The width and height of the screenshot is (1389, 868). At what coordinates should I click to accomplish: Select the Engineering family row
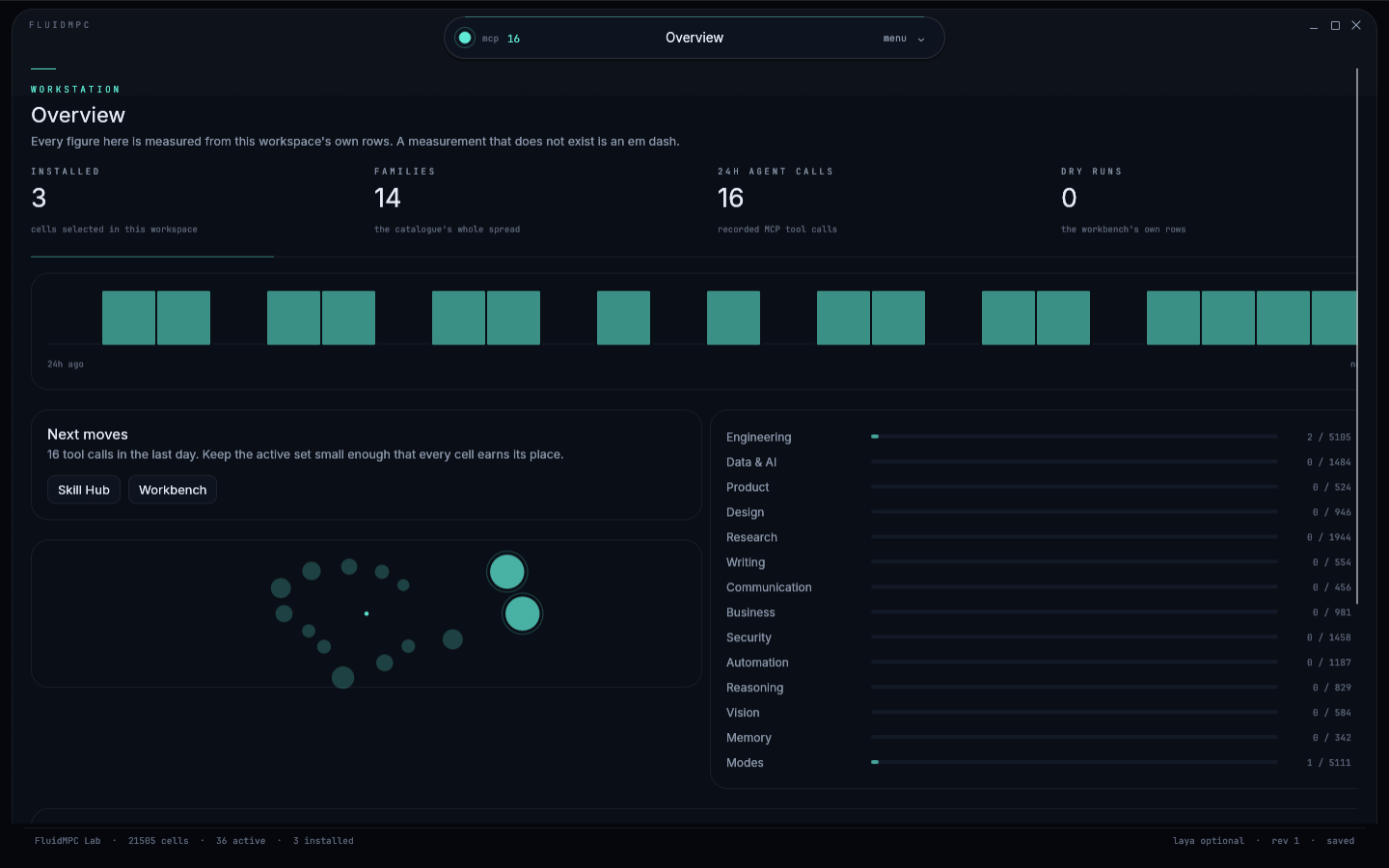1039,437
